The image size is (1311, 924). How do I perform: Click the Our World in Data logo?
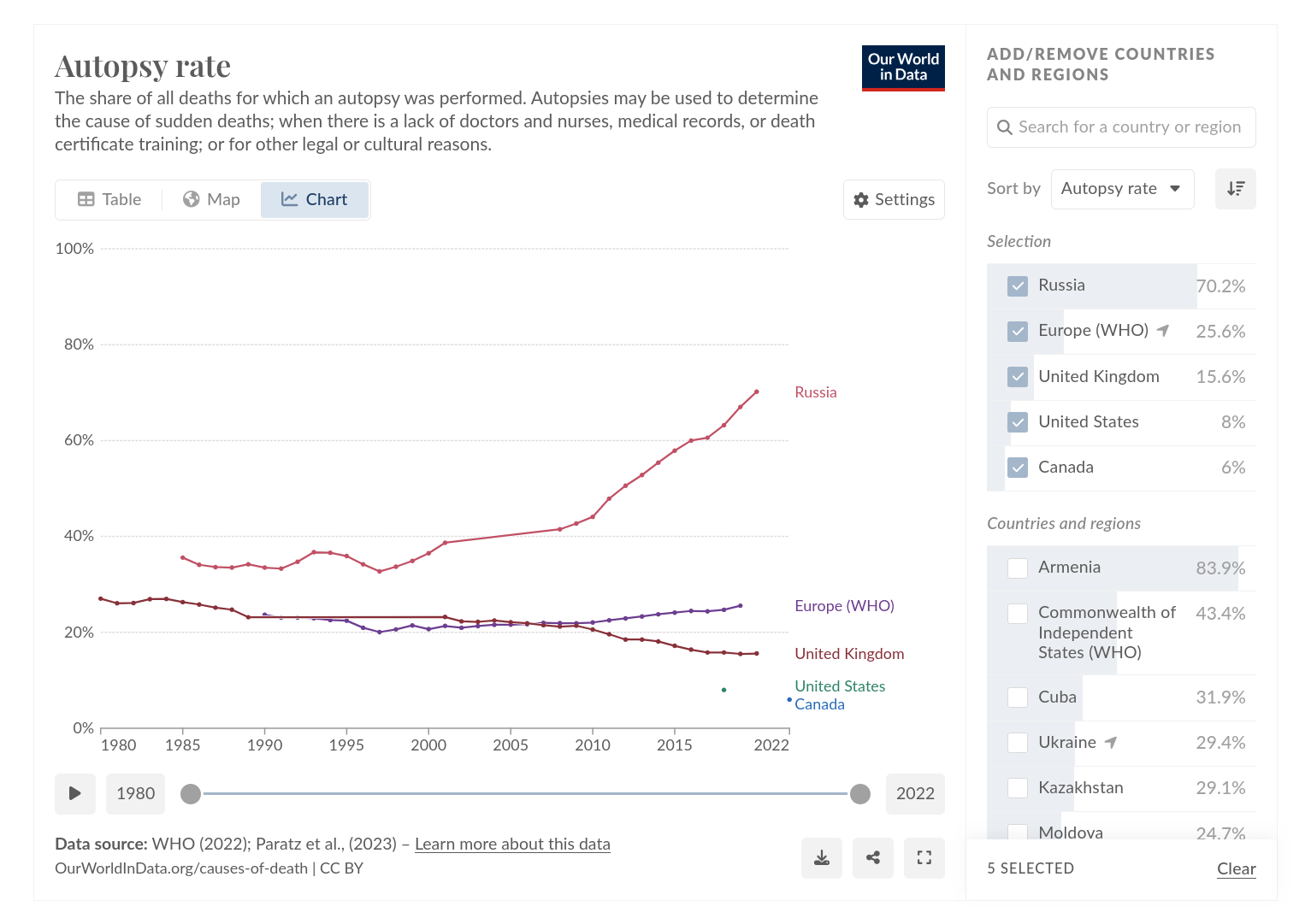[x=903, y=68]
